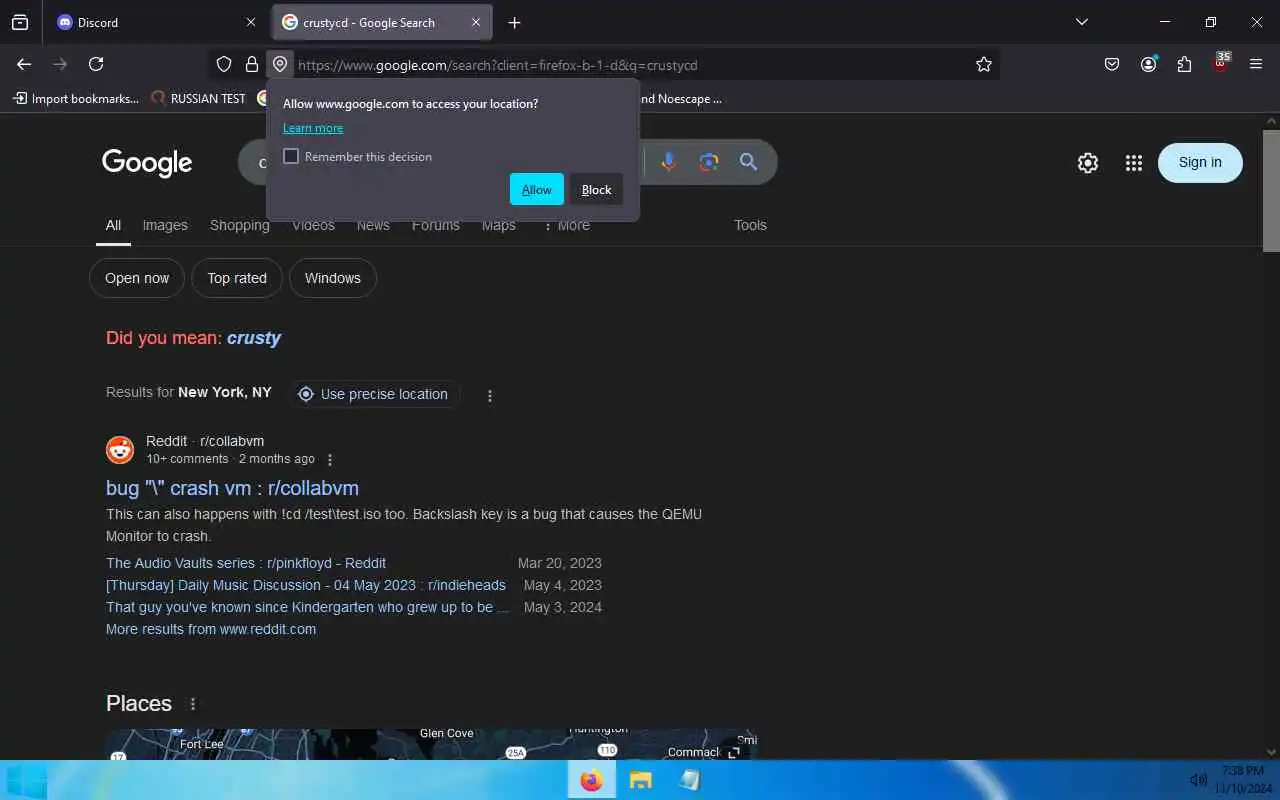Focus the URL address bar
Screen dimensions: 1280x800
pos(630,65)
